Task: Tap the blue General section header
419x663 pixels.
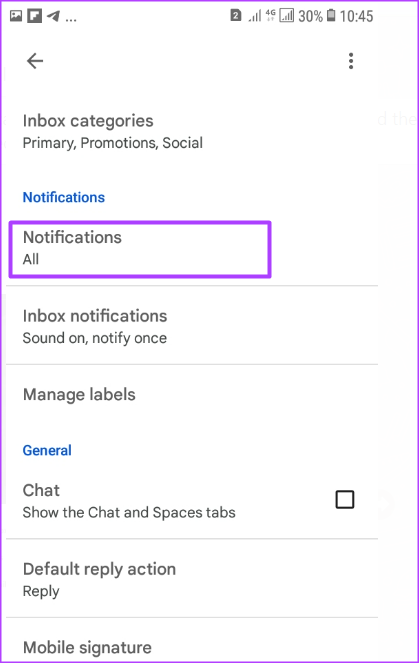Action: click(x=47, y=450)
